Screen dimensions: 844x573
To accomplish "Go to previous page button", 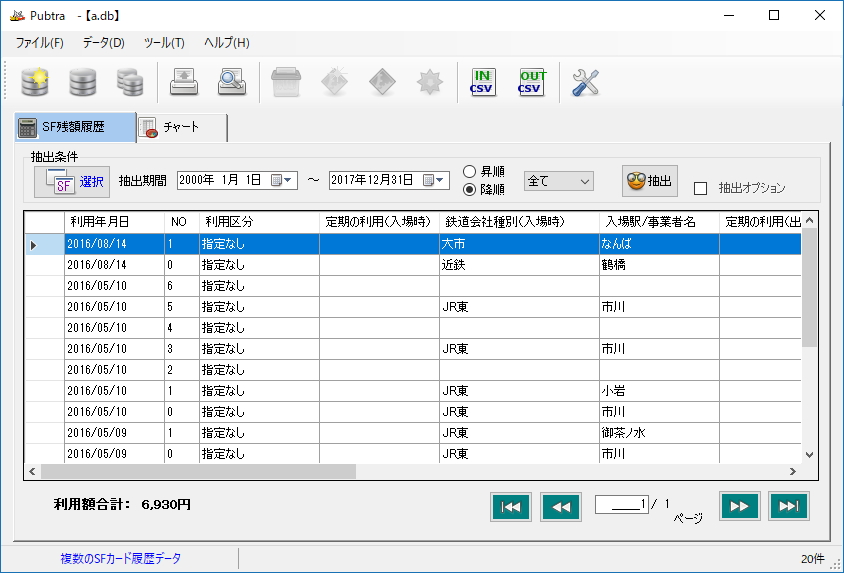I will 560,506.
